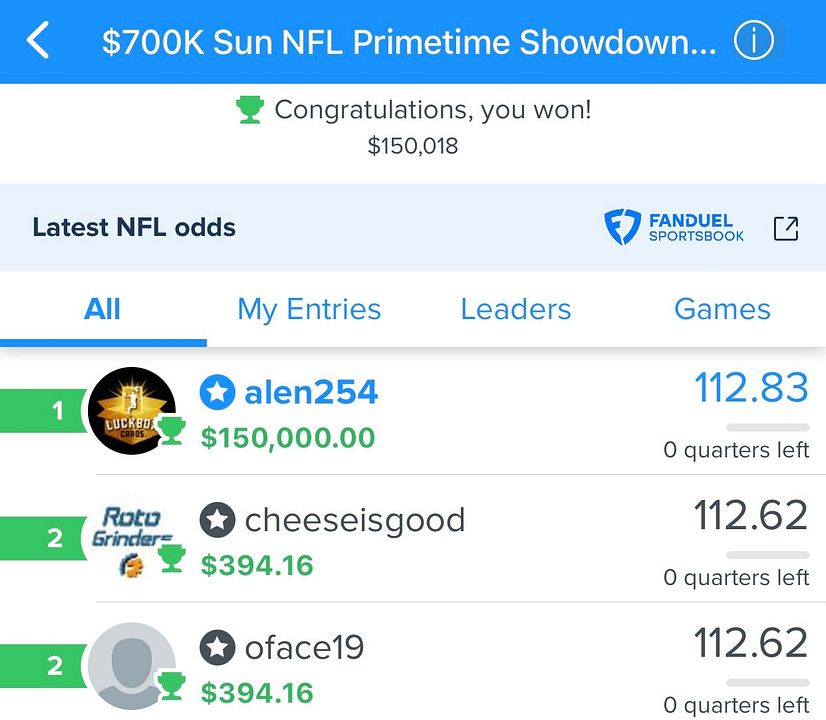Tap the back arrow in the header
This screenshot has height=720, width=826.
pos(38,40)
